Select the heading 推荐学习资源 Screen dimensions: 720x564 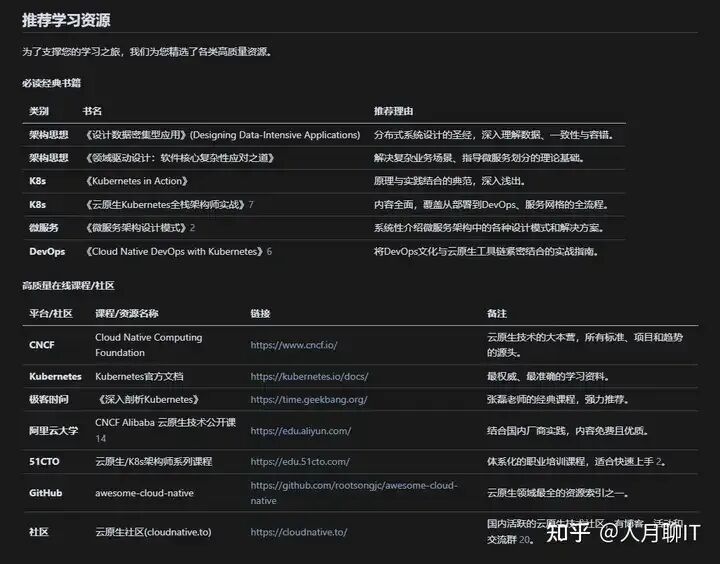click(66, 20)
